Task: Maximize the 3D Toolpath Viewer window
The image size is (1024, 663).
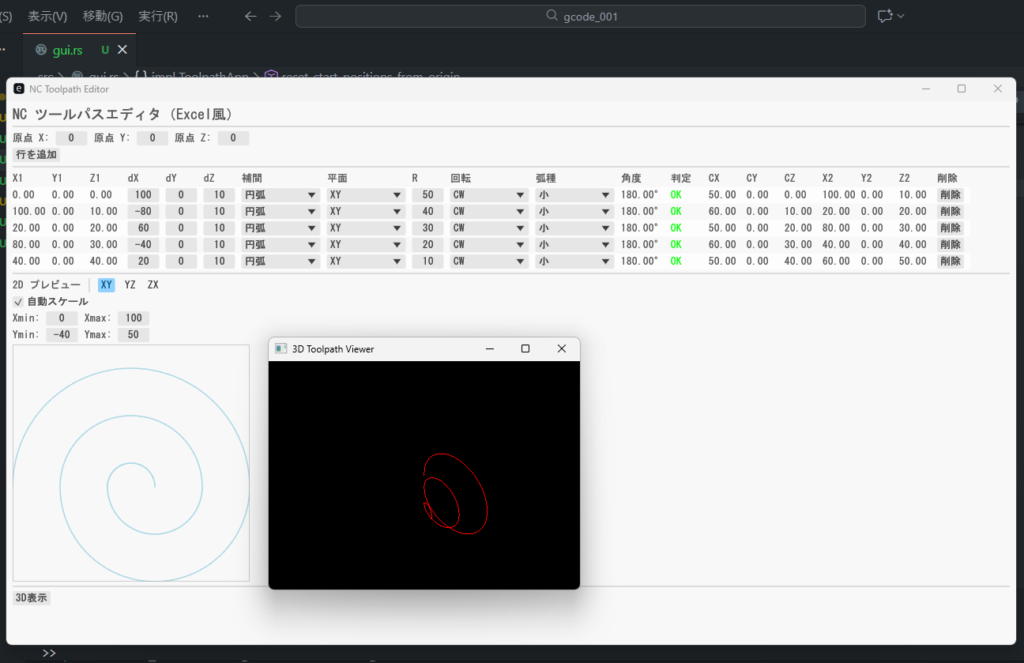Action: point(525,348)
